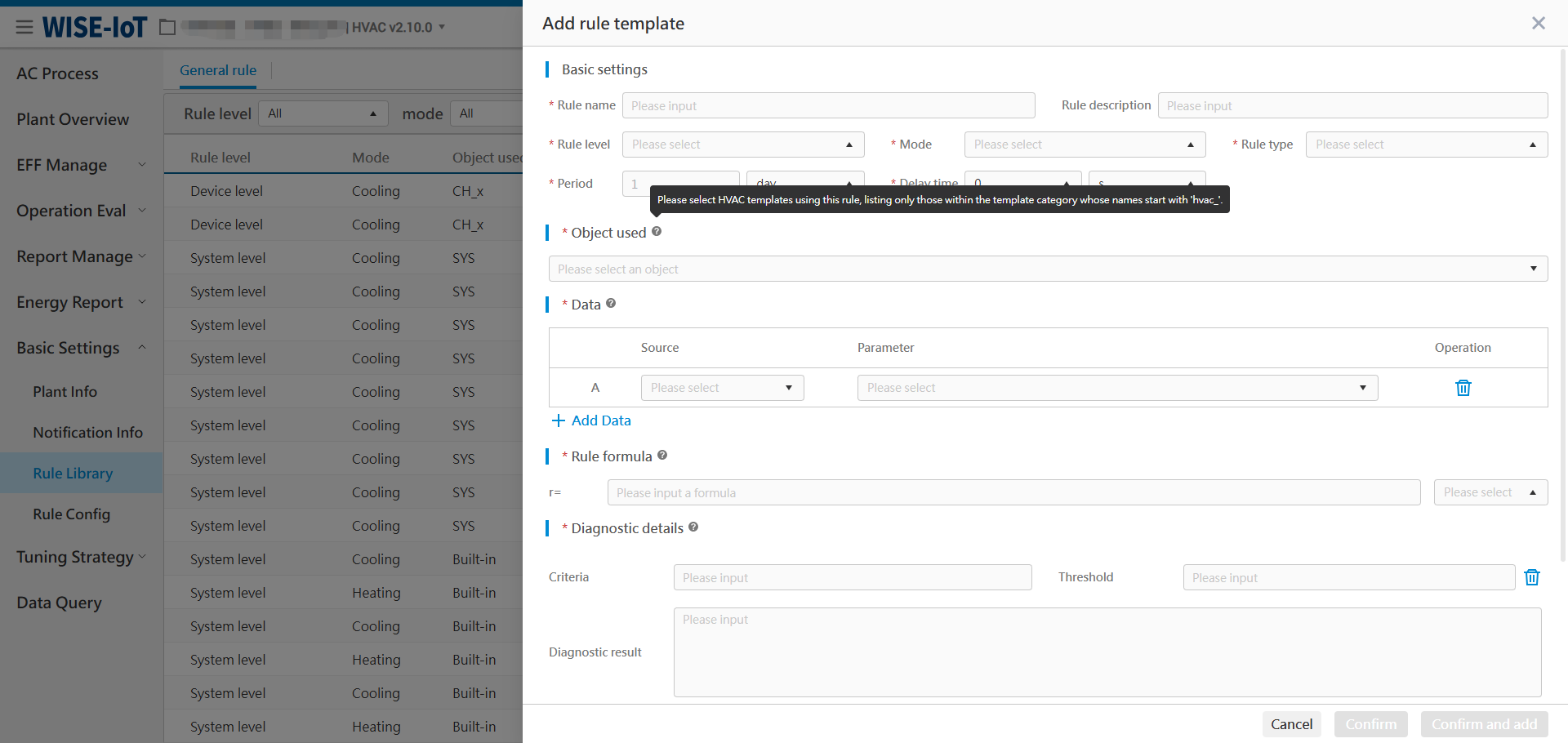Image resolution: width=1568 pixels, height=743 pixels.
Task: Click the hamburger menu icon
Action: [x=24, y=27]
